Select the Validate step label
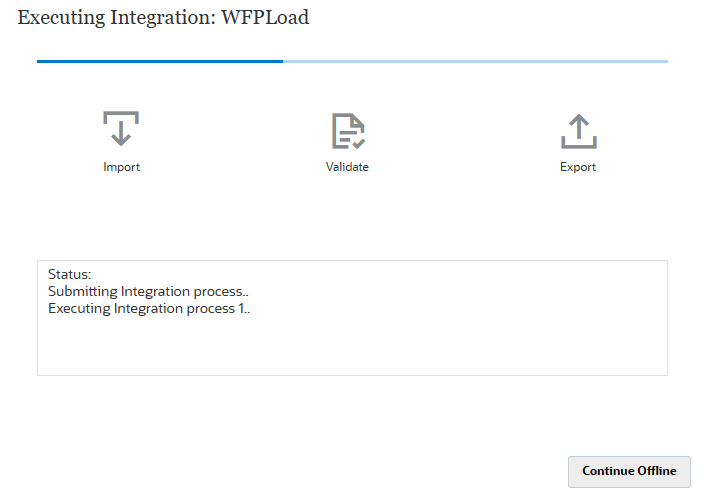 tap(347, 167)
